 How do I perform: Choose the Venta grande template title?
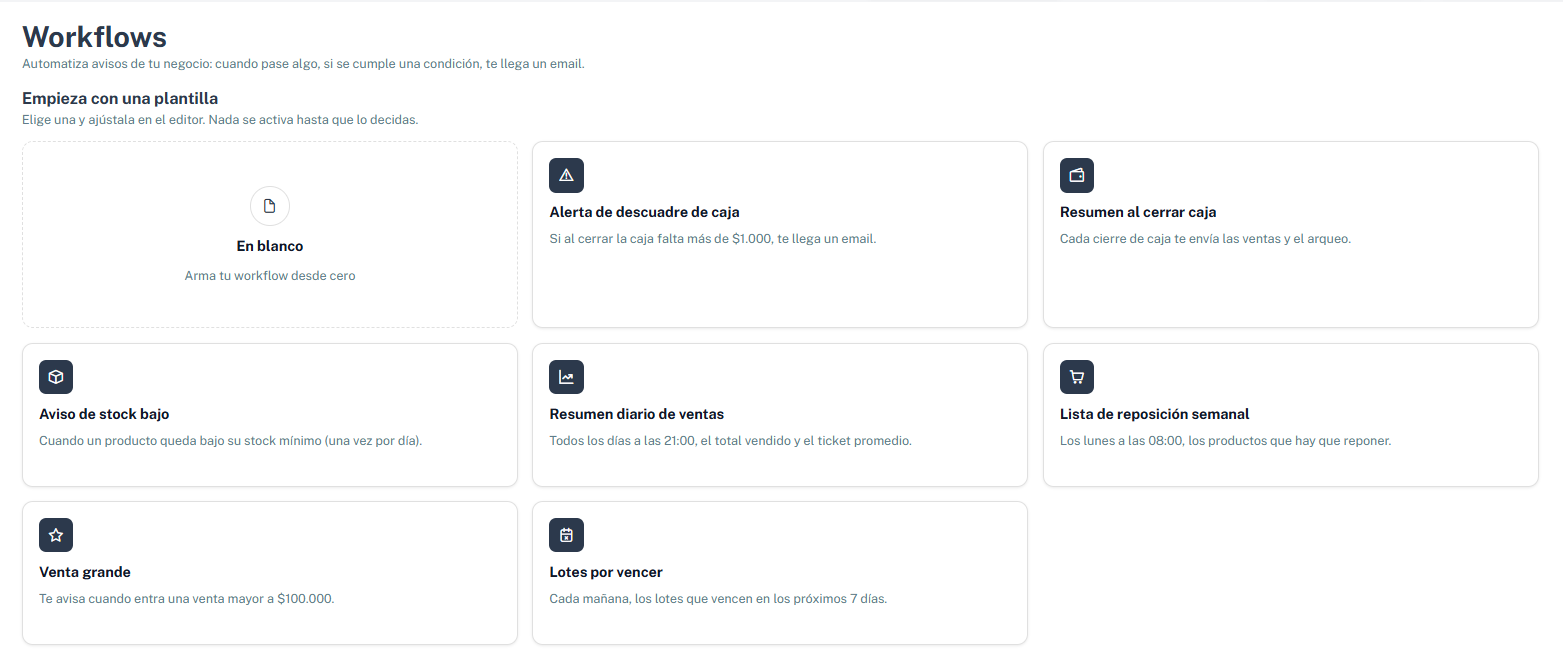(x=85, y=572)
